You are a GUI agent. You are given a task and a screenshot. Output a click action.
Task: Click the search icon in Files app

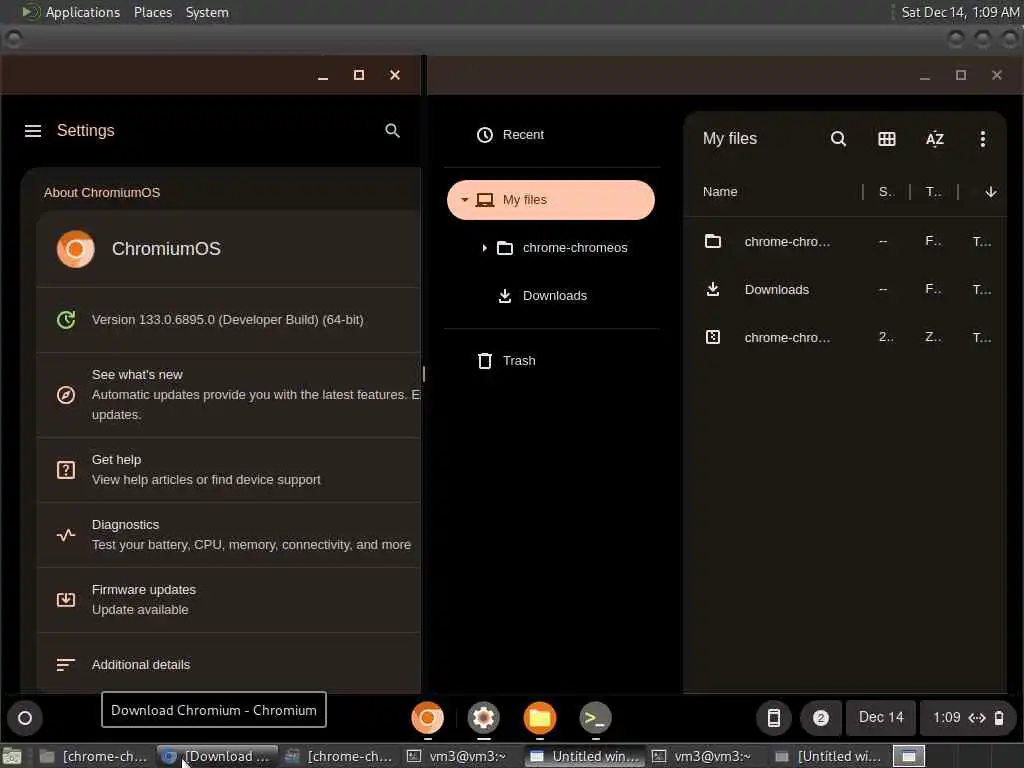[x=838, y=138]
